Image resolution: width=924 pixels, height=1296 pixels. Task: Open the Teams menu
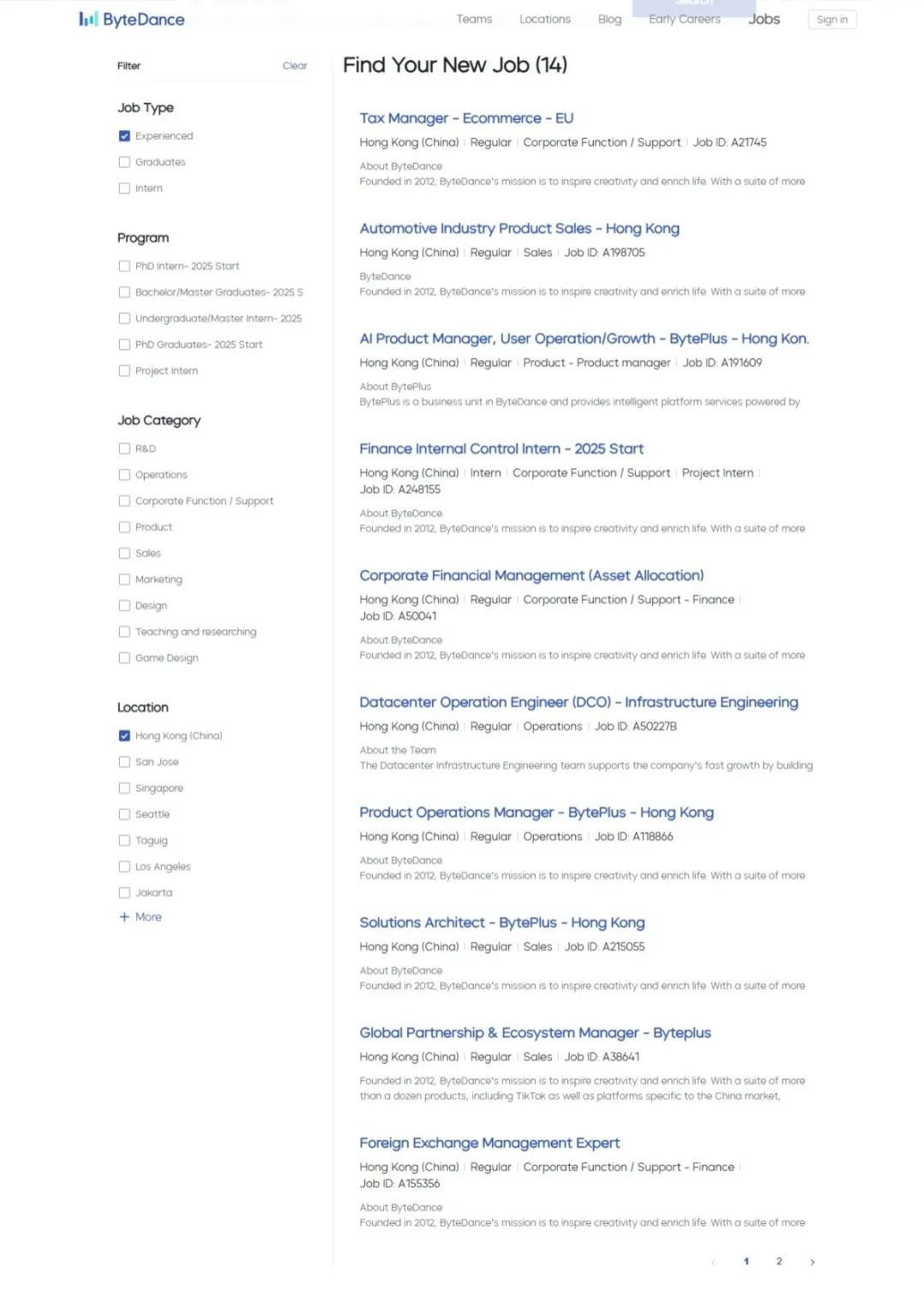click(x=474, y=19)
